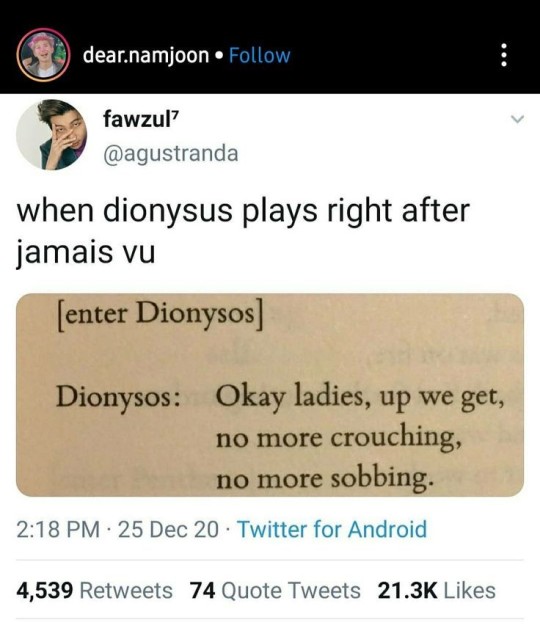
Task: View the 4,539 Retweets list
Action: 95,591
